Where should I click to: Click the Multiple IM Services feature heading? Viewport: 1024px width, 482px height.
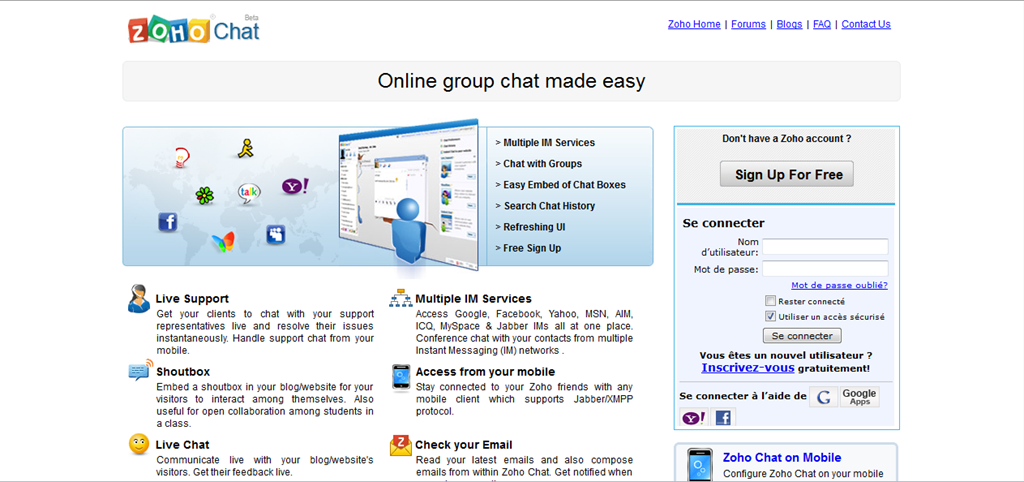click(473, 299)
